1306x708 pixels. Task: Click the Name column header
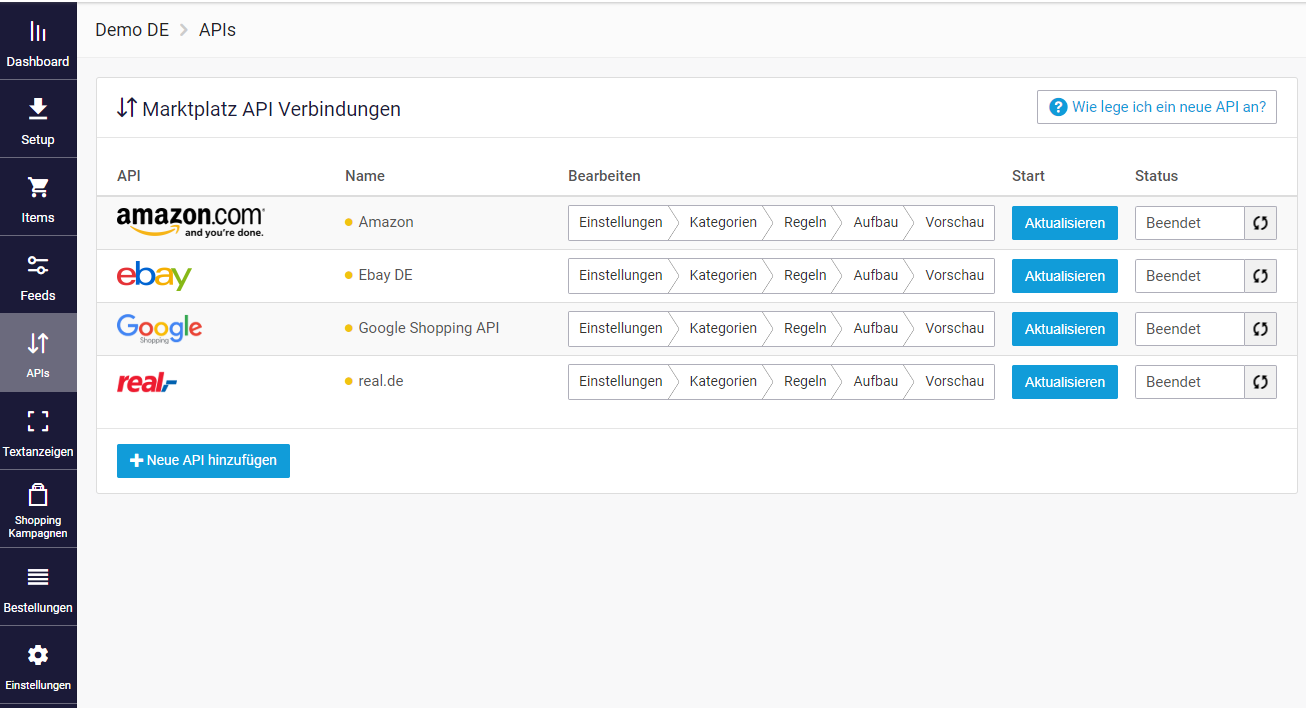pyautogui.click(x=365, y=176)
